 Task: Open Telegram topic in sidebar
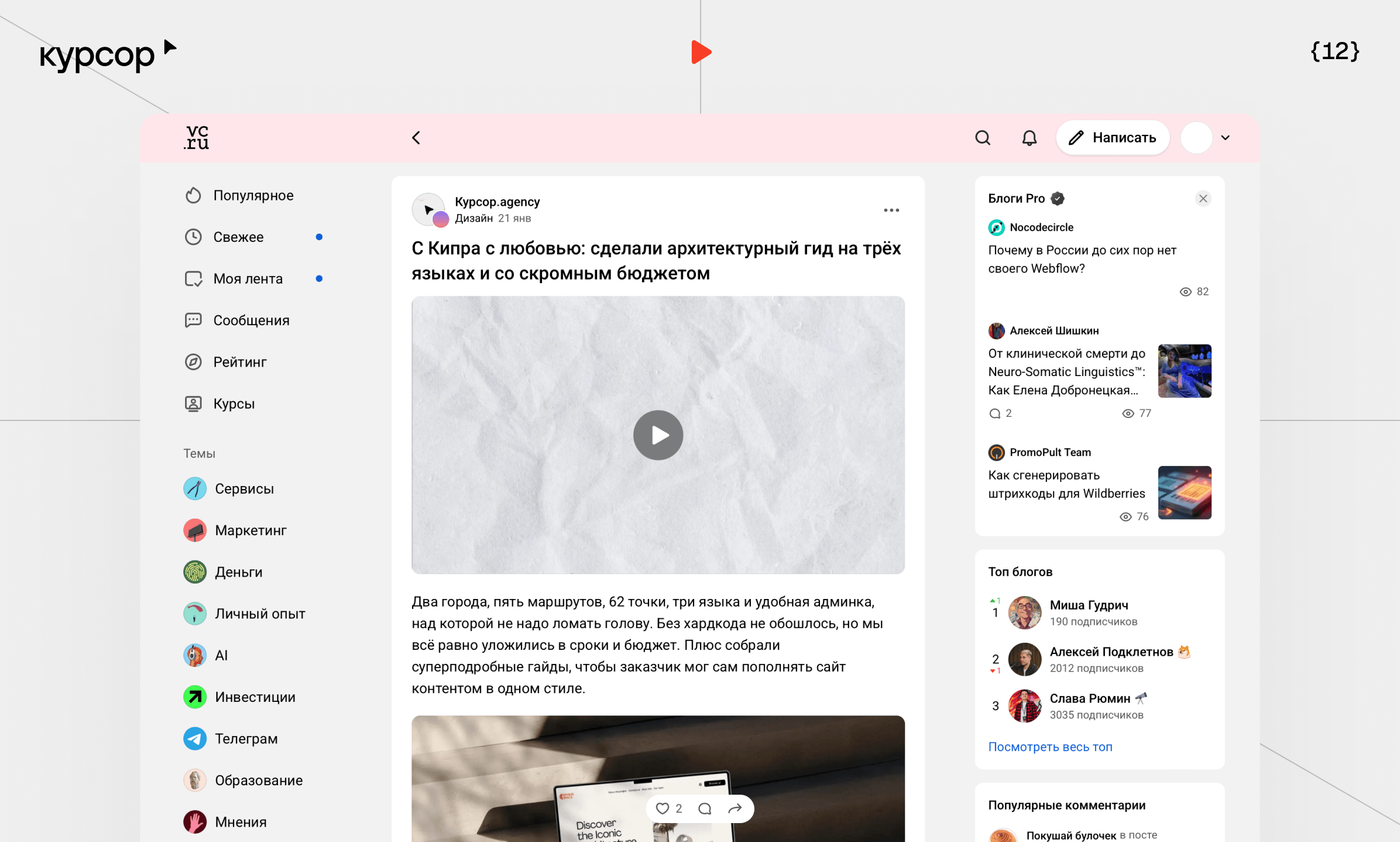click(246, 739)
